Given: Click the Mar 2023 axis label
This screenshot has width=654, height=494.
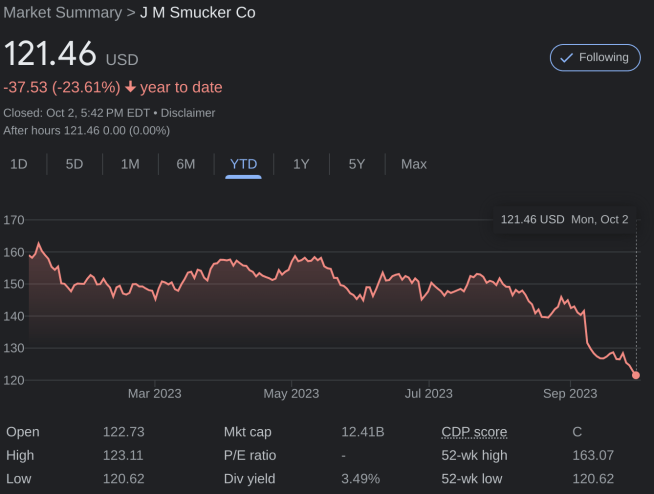Looking at the screenshot, I should click(x=155, y=393).
